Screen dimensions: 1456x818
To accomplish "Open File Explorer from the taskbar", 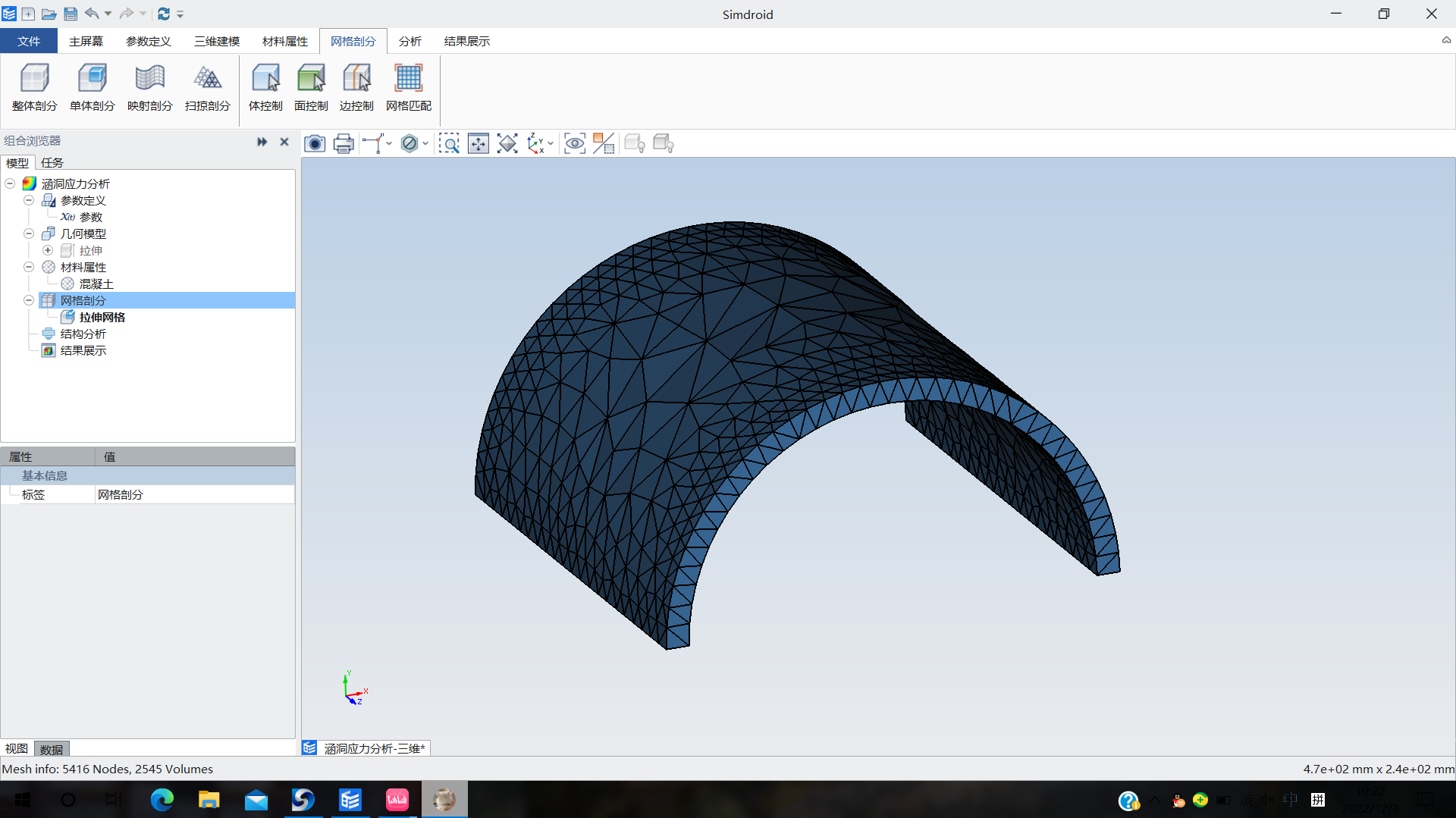I will point(209,800).
